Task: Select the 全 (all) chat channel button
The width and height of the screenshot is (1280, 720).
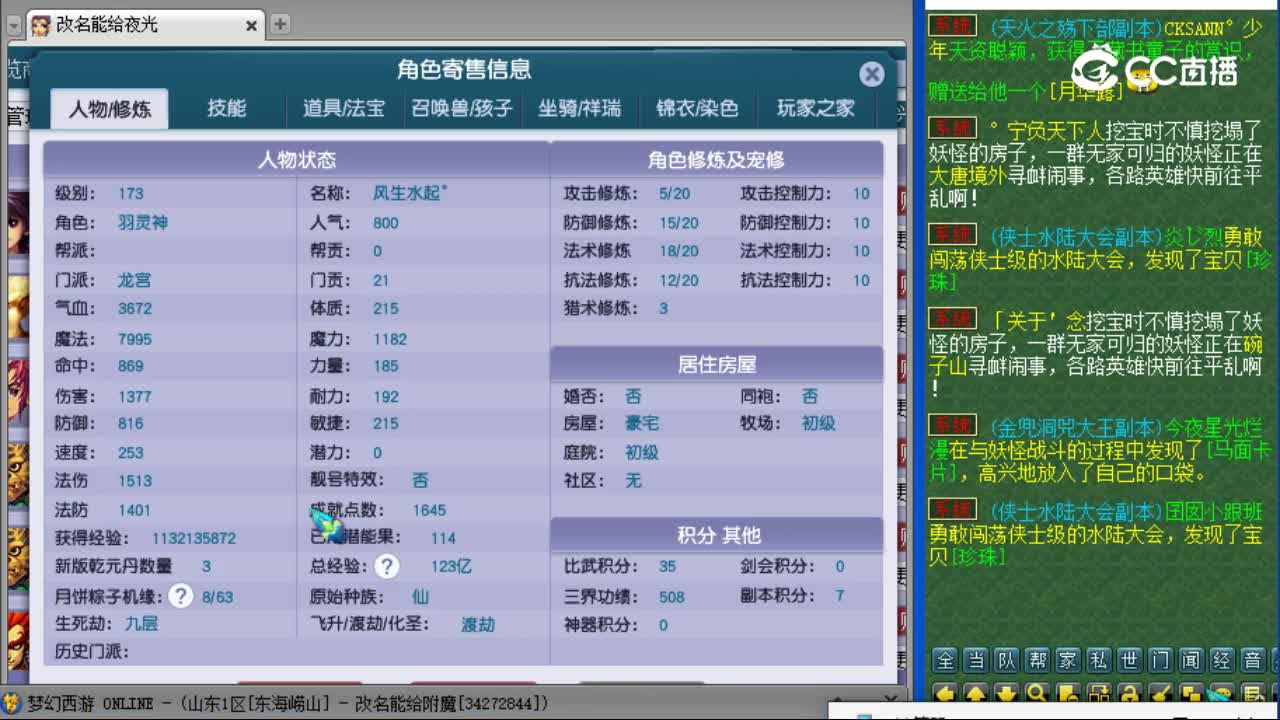Action: (945, 660)
